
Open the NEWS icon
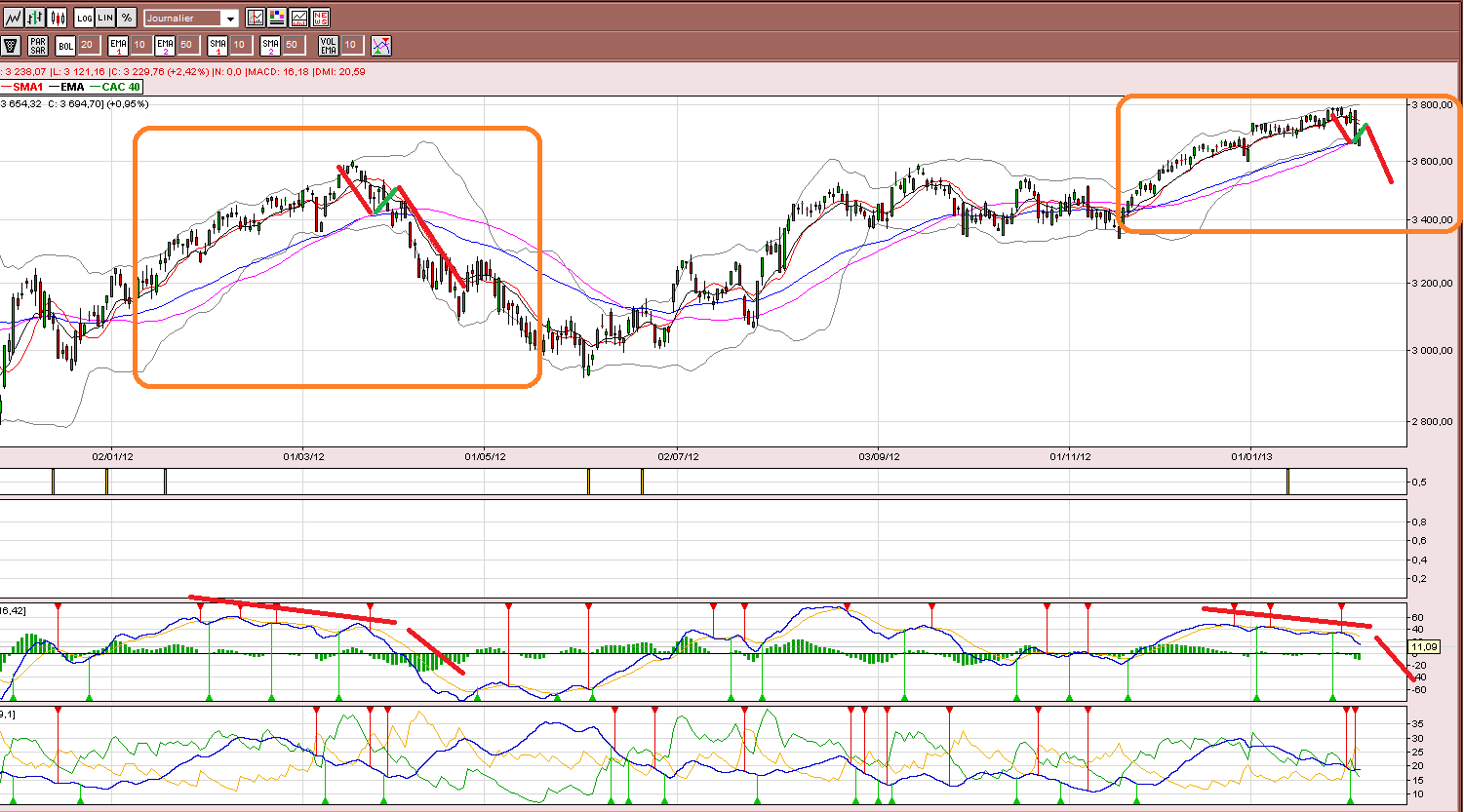[321, 18]
